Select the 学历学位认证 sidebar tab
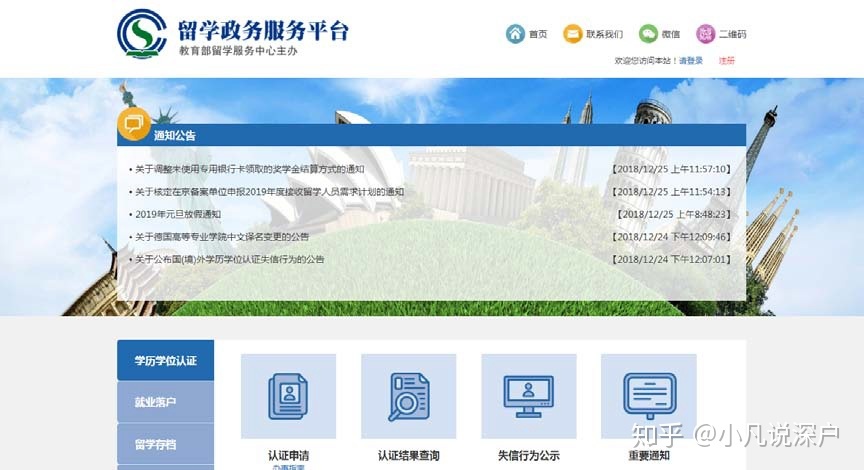The image size is (864, 470). 165,360
